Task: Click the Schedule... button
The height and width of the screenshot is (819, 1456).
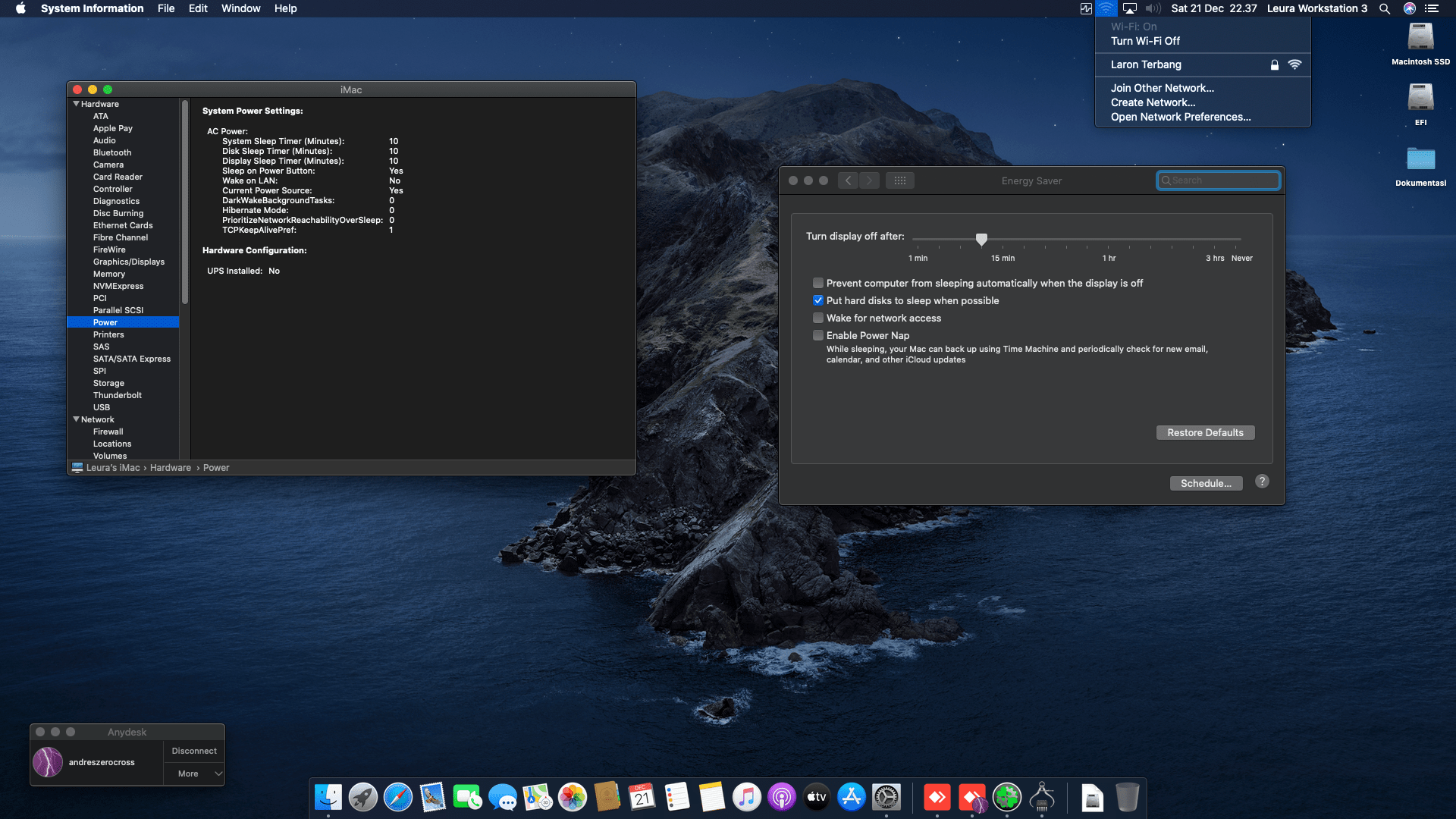Action: (1206, 483)
